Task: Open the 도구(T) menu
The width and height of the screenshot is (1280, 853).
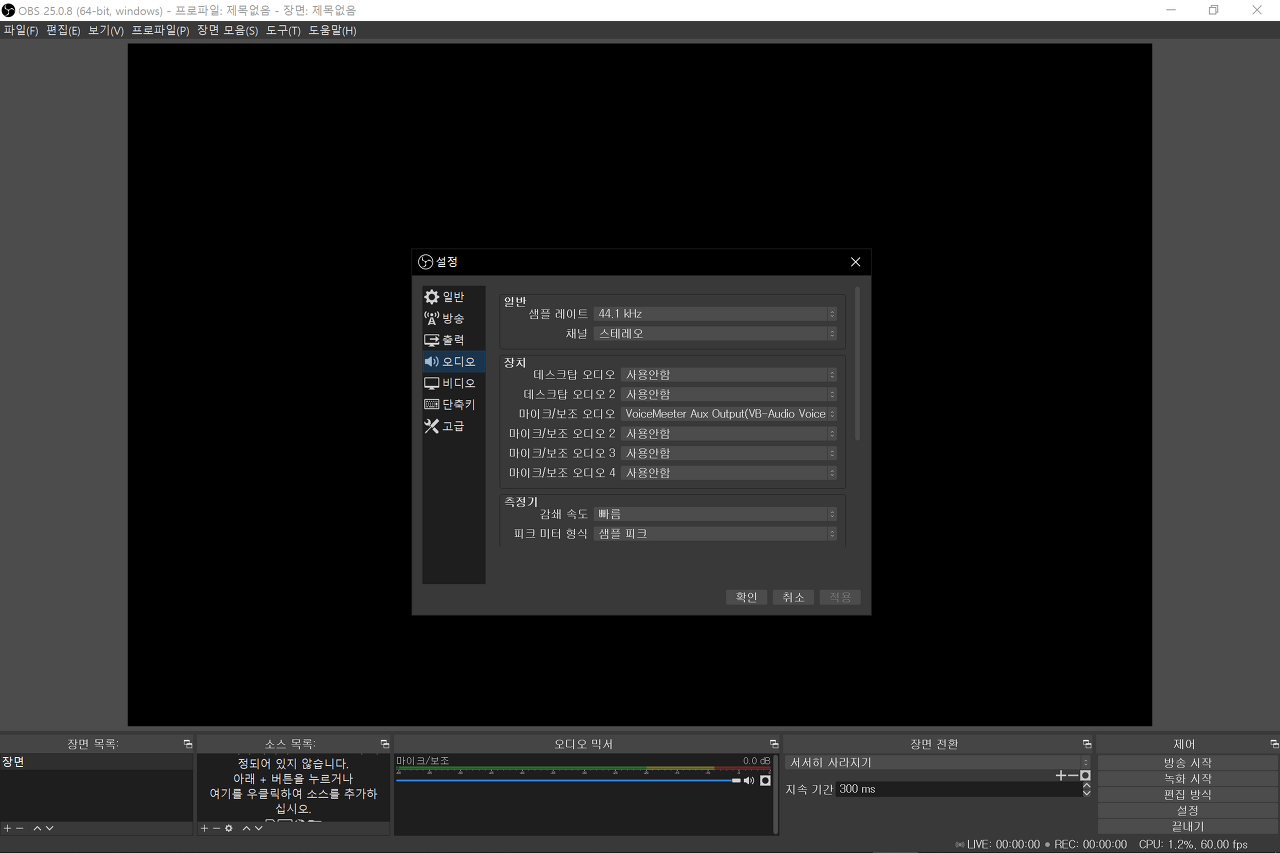Action: pos(283,30)
